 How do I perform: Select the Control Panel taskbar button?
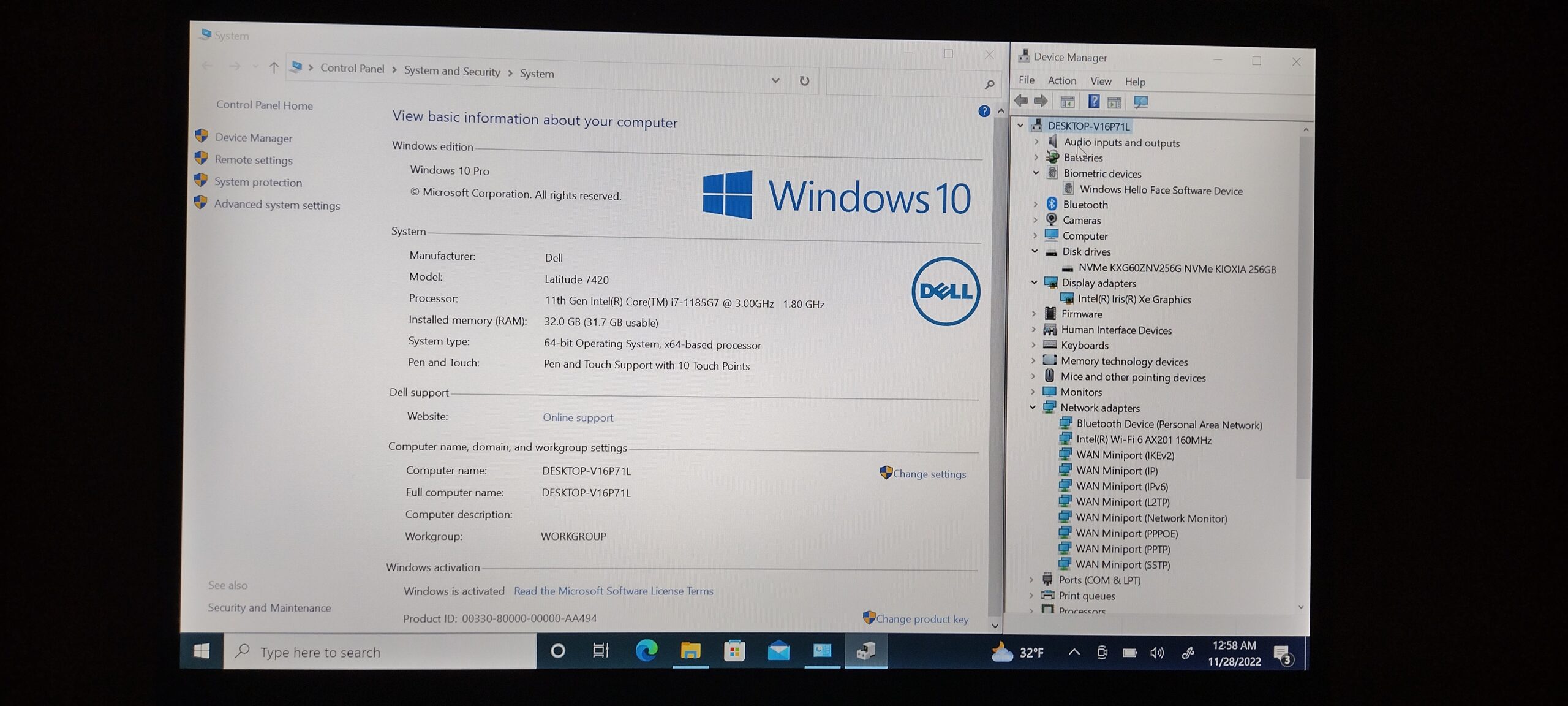click(822, 651)
